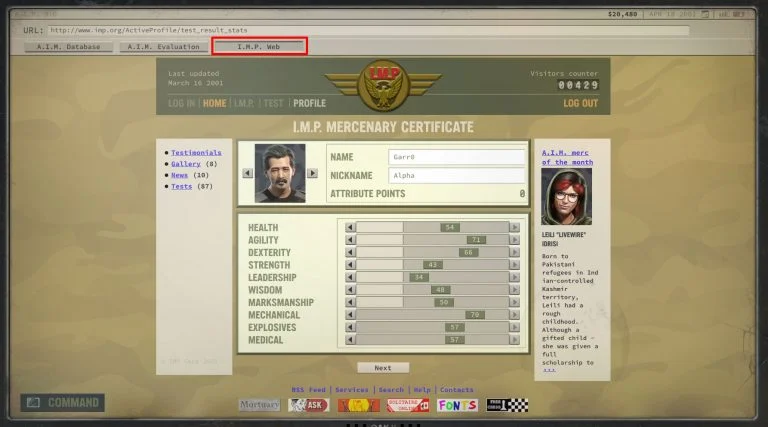The height and width of the screenshot is (427, 768).
Task: Open RSS Feed footer link
Action: [x=309, y=390]
